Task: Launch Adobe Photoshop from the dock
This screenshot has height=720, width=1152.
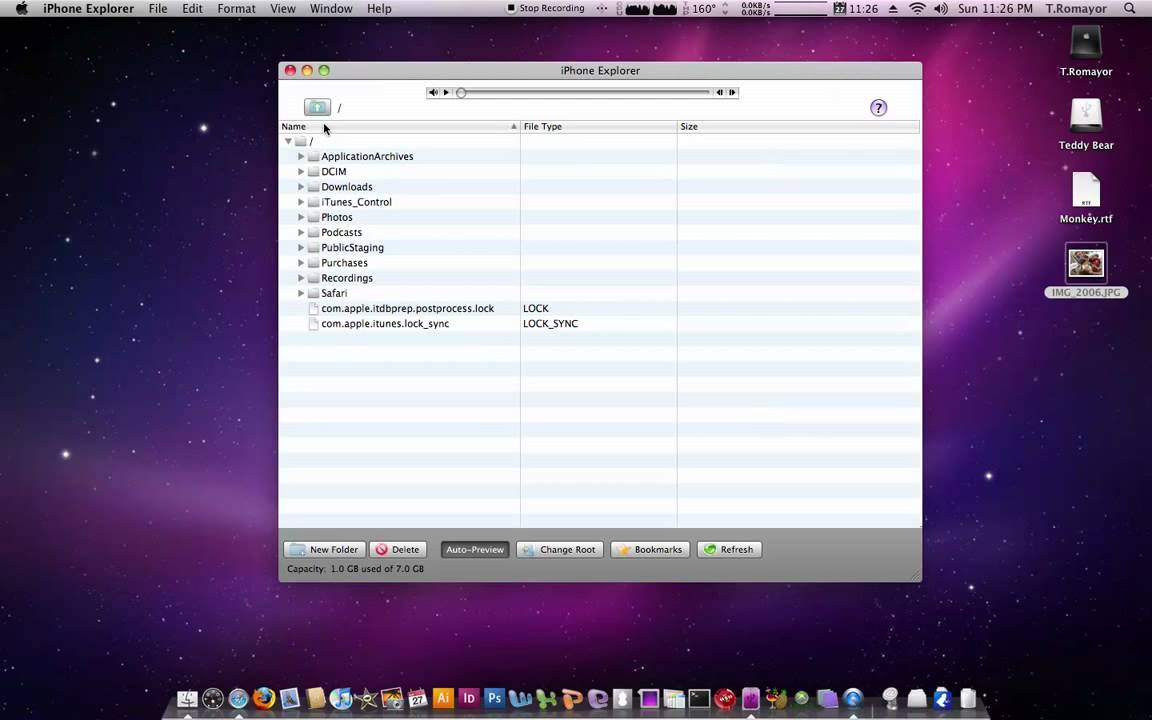Action: [x=494, y=698]
